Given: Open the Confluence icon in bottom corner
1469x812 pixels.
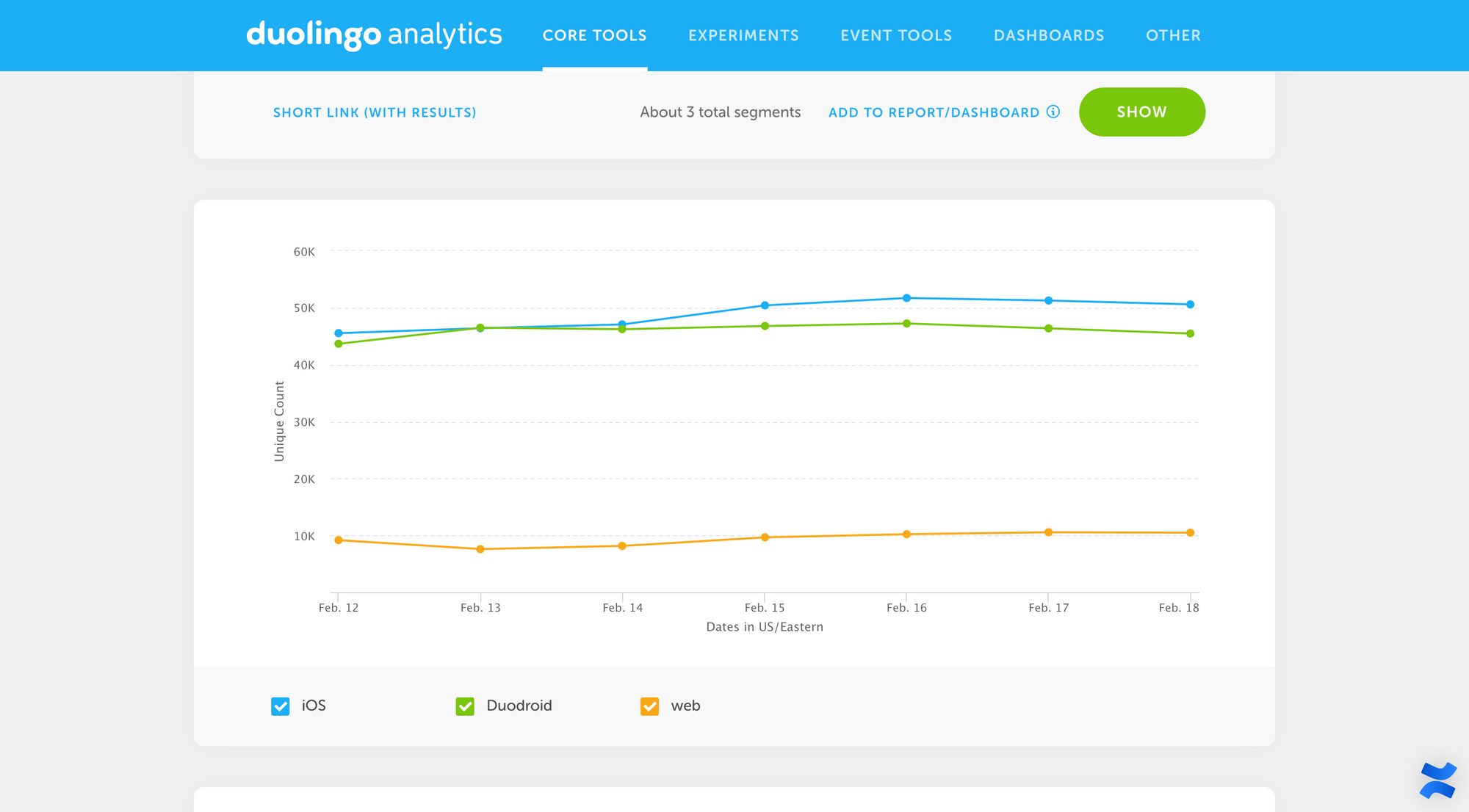Looking at the screenshot, I should (x=1437, y=780).
